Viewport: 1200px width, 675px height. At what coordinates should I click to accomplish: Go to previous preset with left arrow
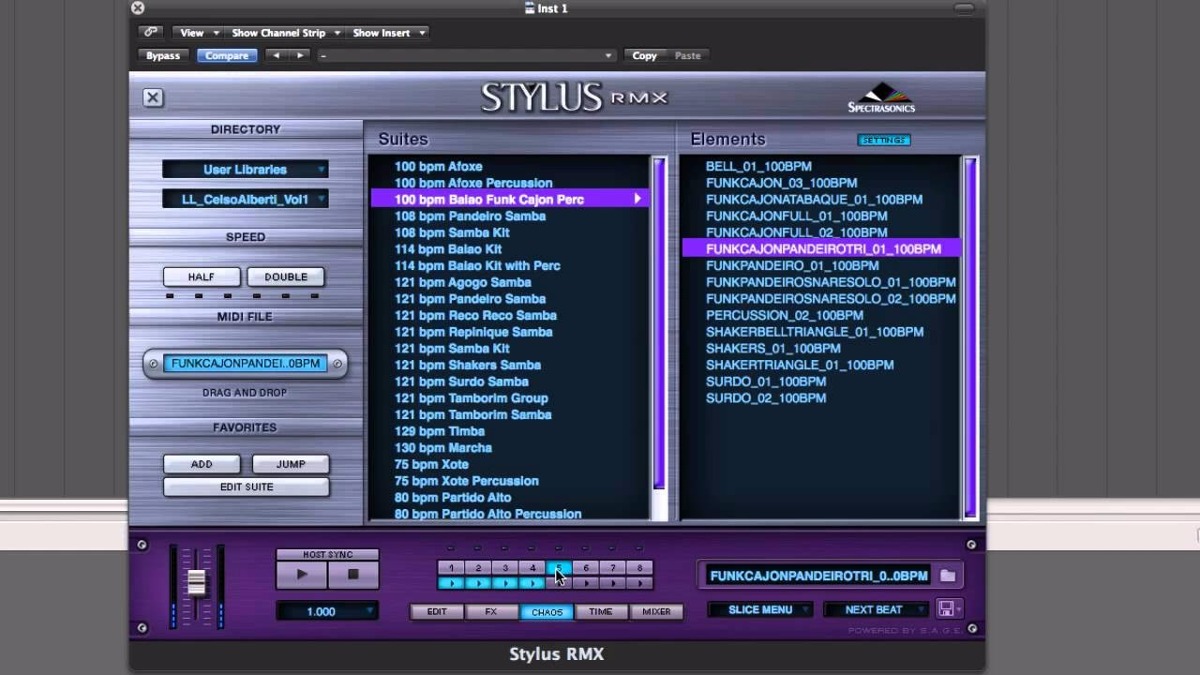point(276,56)
